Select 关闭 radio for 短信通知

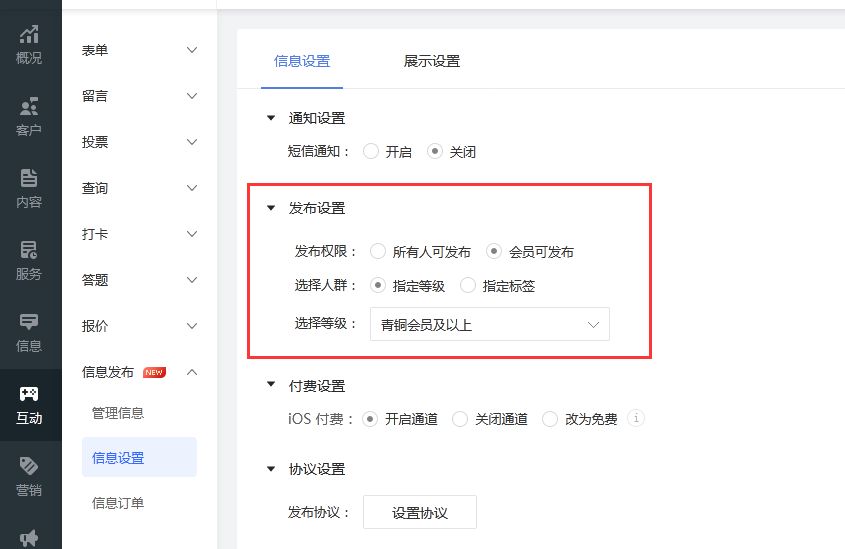435,151
